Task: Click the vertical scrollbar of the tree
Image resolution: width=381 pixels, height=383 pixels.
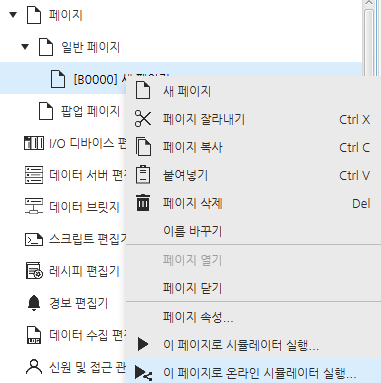Action: [x=369, y=40]
